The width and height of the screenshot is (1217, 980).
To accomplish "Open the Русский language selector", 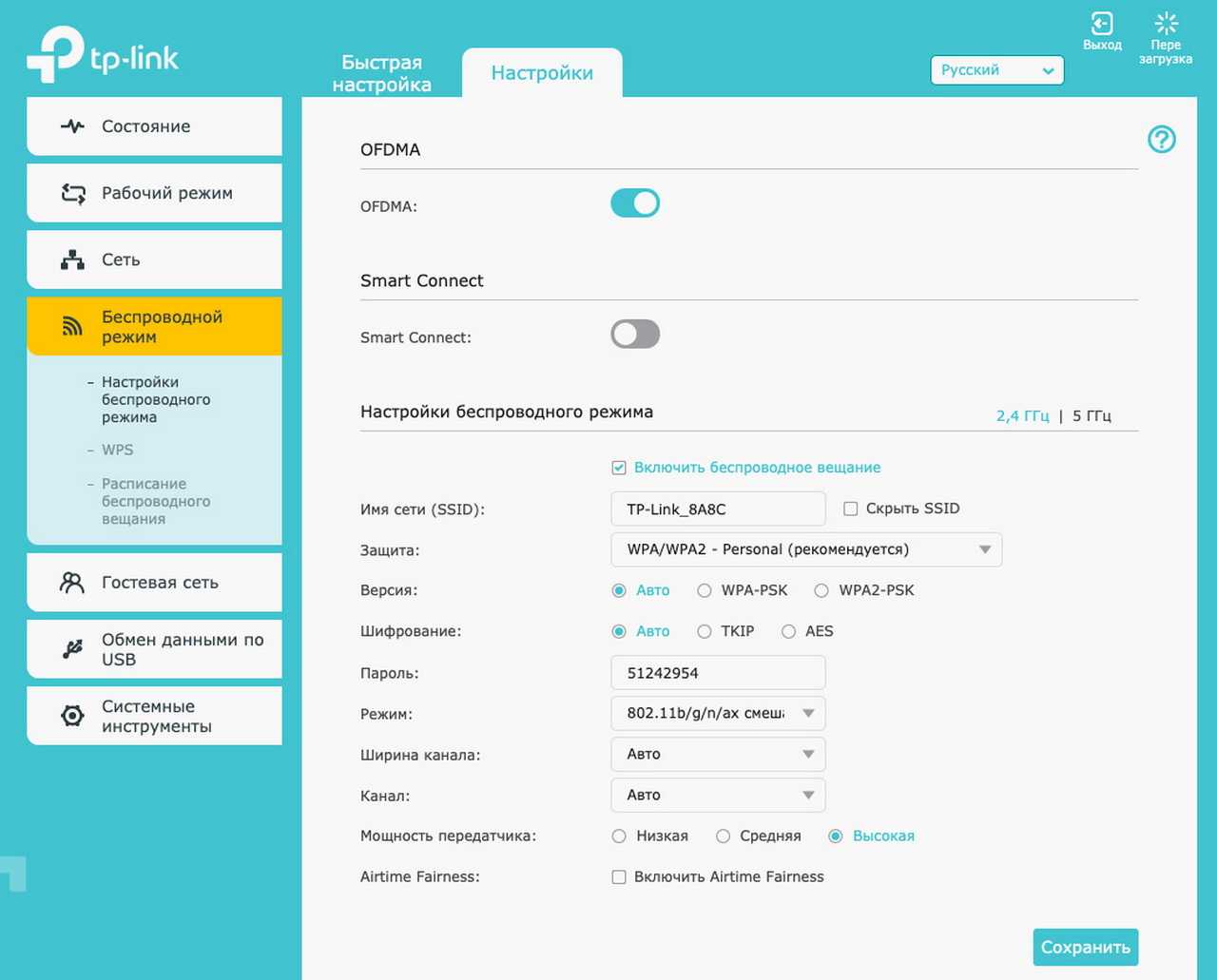I will tap(996, 70).
